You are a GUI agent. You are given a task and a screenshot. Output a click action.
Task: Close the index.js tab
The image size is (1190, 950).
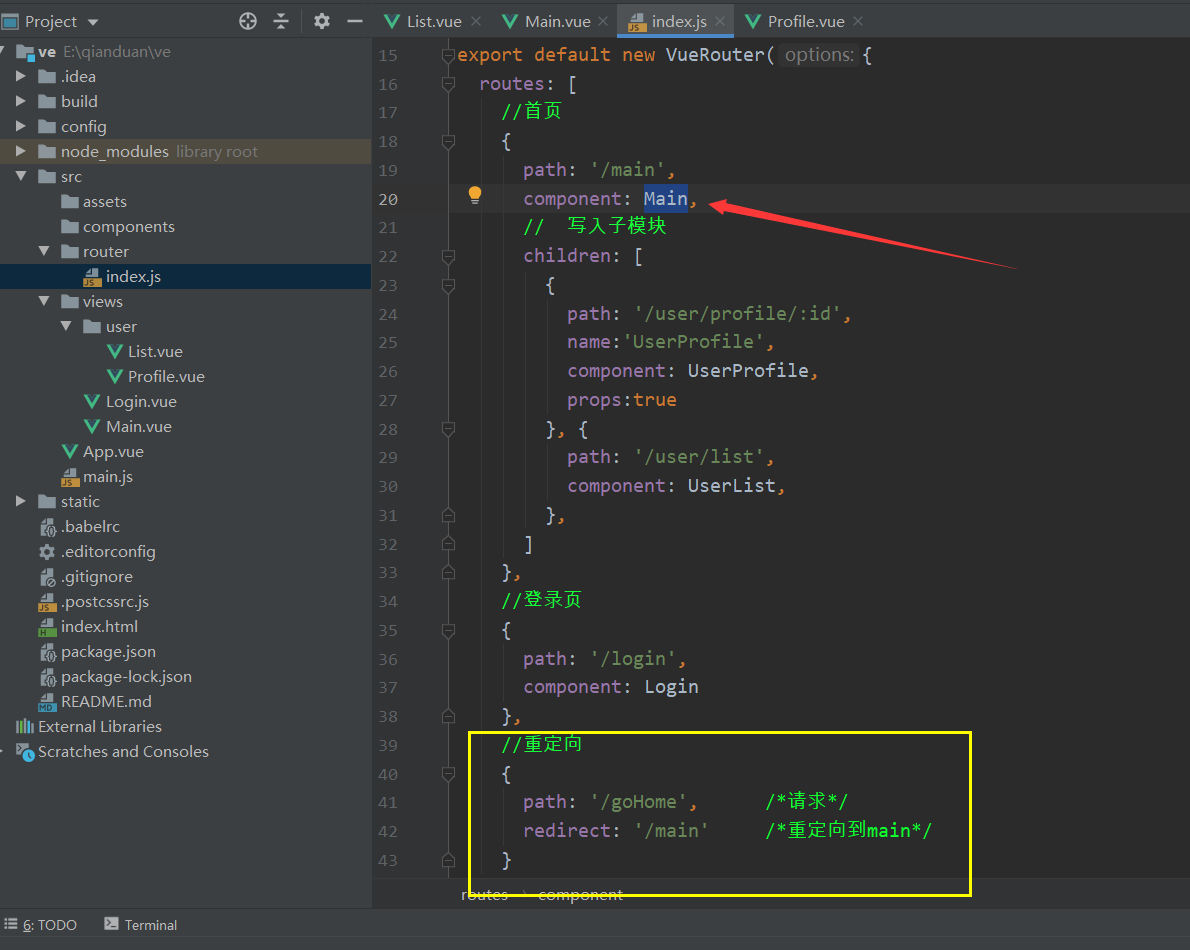(x=719, y=21)
